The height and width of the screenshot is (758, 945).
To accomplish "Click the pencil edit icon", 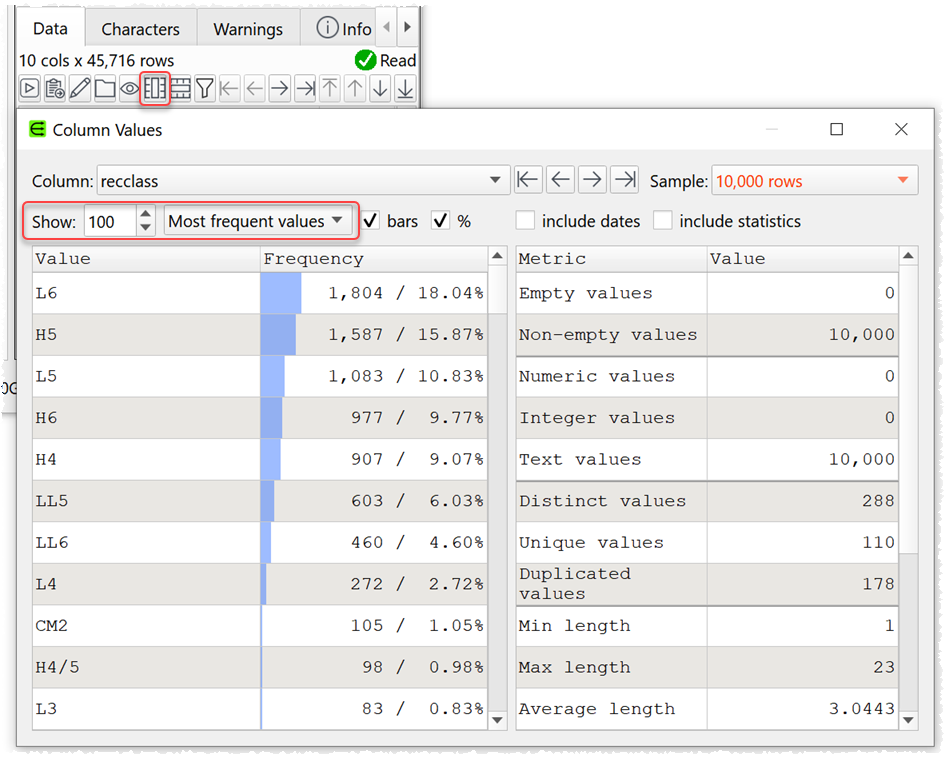I will tap(80, 89).
